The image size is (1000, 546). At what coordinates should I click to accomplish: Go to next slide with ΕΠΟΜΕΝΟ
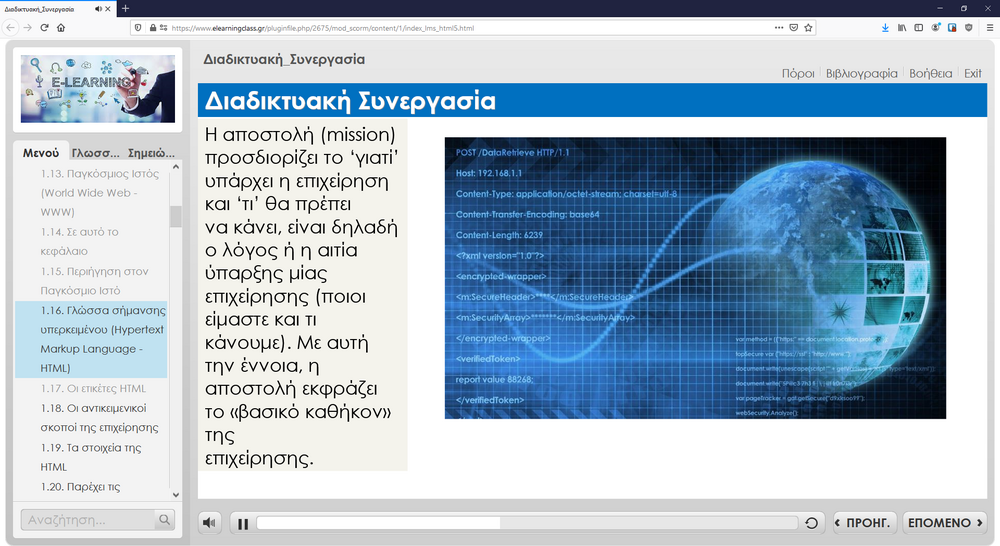click(944, 523)
